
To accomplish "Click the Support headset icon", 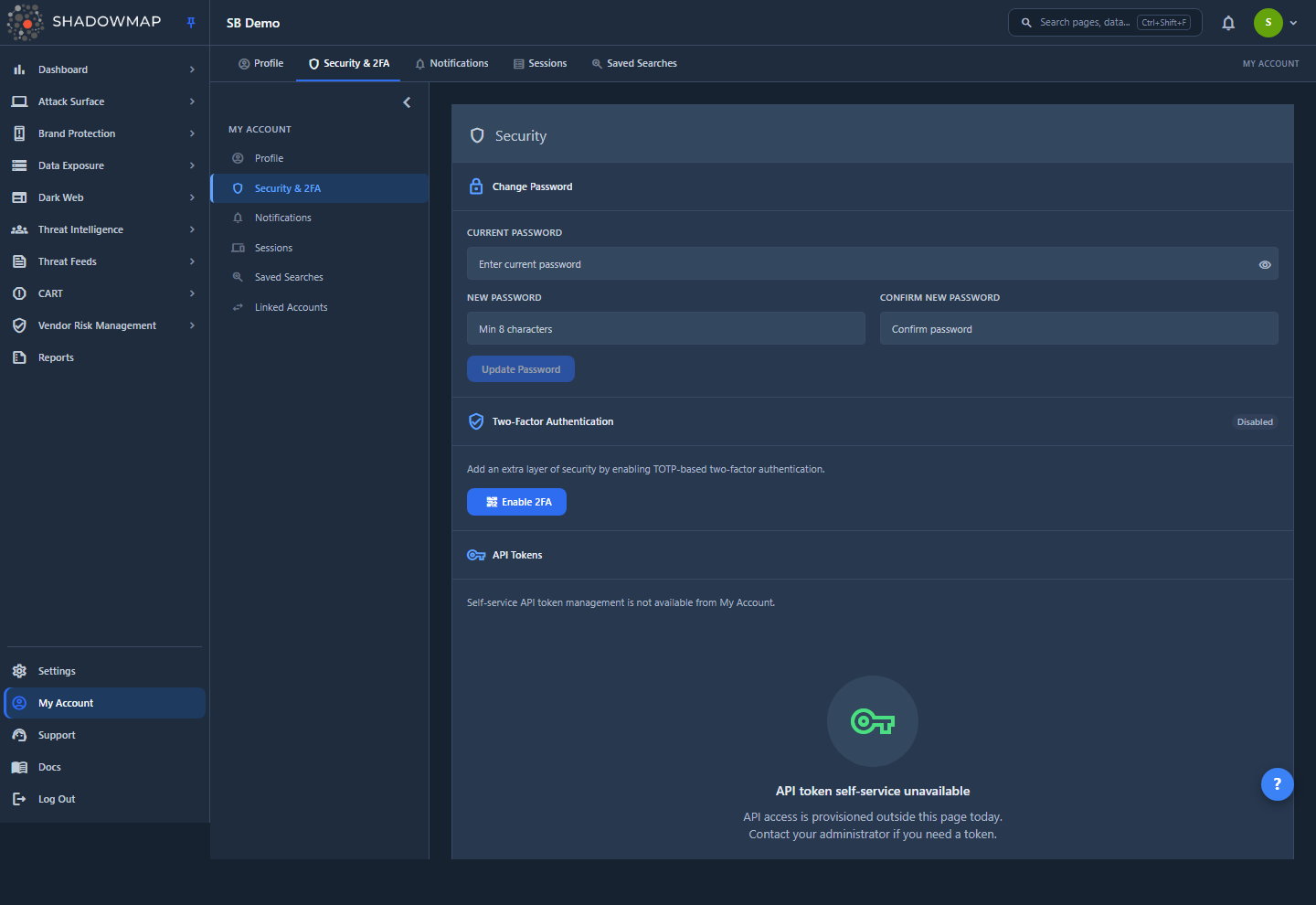I will [19, 735].
